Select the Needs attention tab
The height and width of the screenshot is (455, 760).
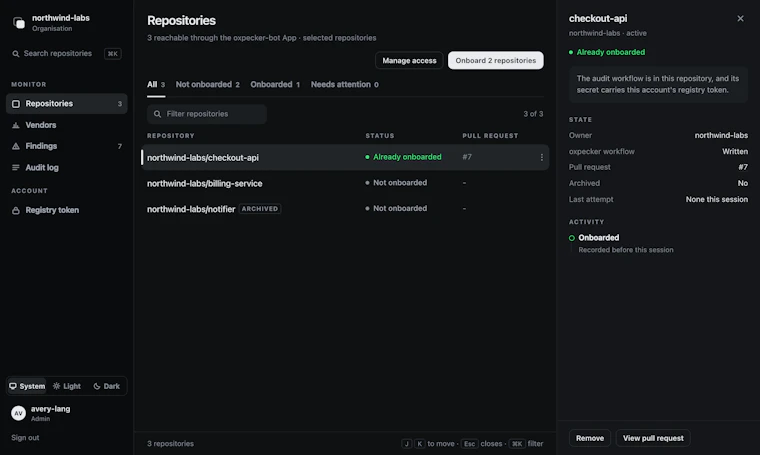[x=345, y=85]
